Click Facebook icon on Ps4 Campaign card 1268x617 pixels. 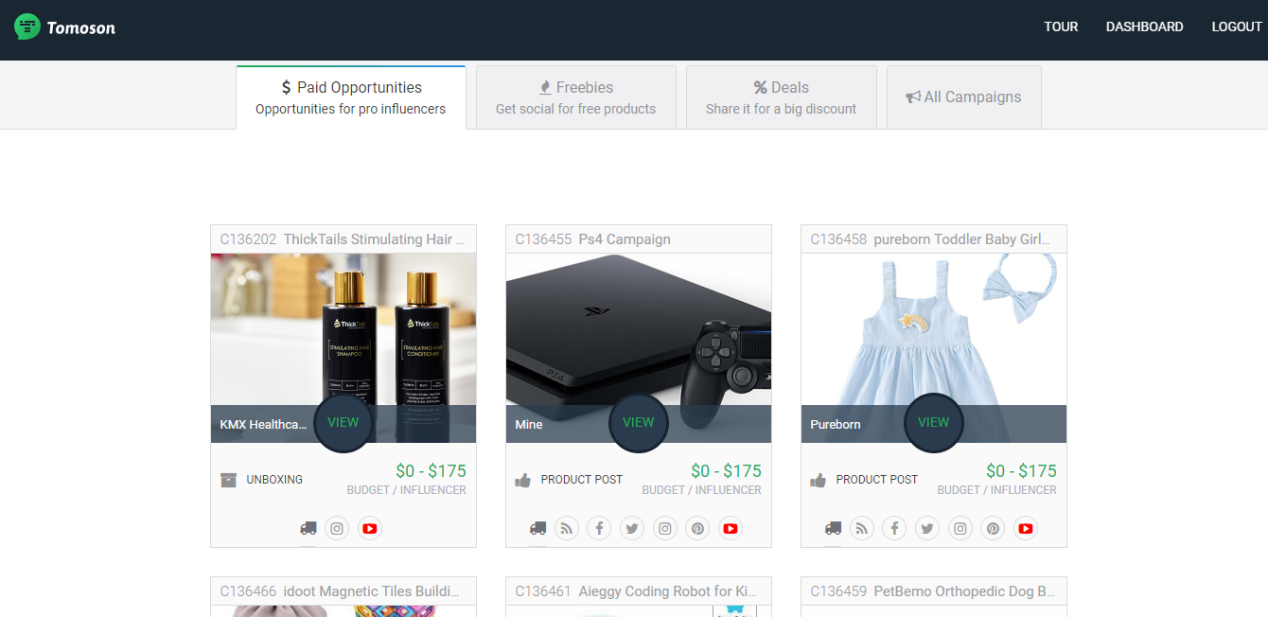[599, 529]
